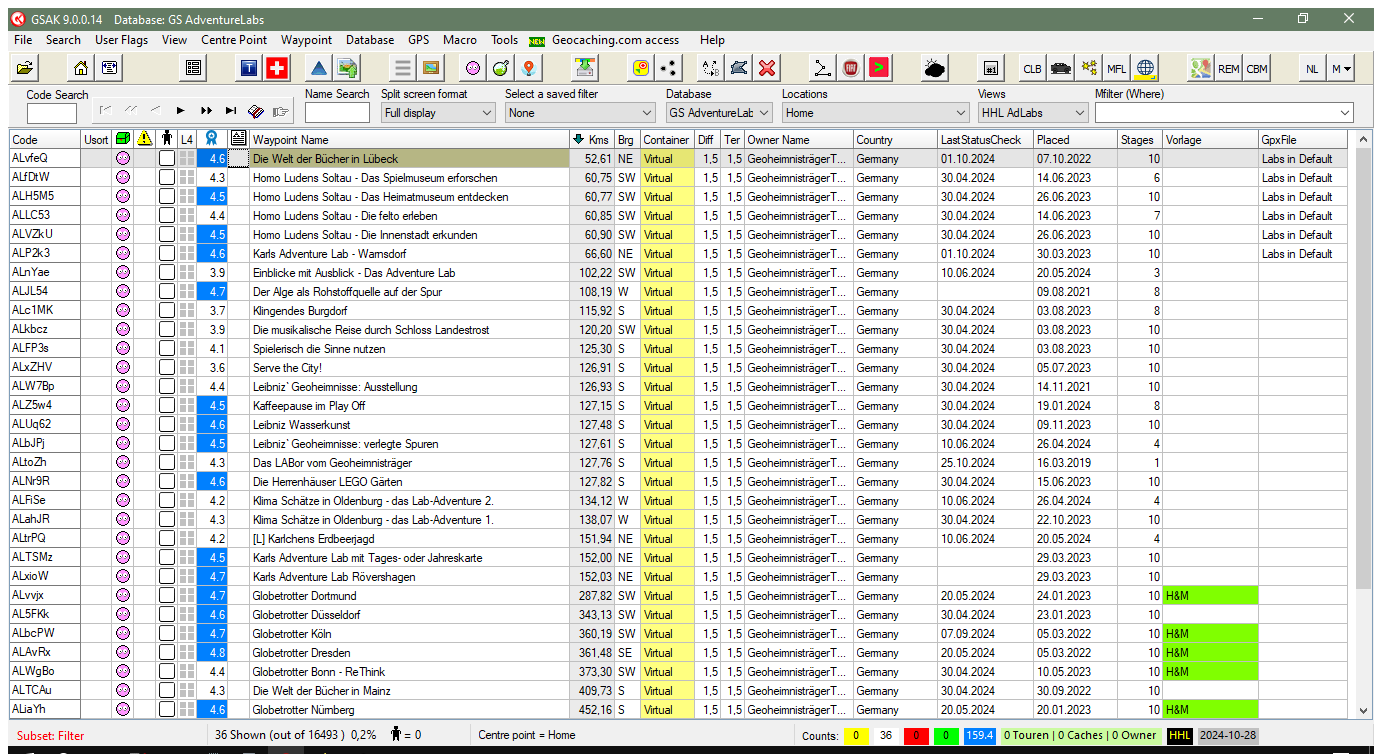The height and width of the screenshot is (754, 1382).
Task: Tick user flag checkbox for ALtoZh row
Action: point(166,462)
